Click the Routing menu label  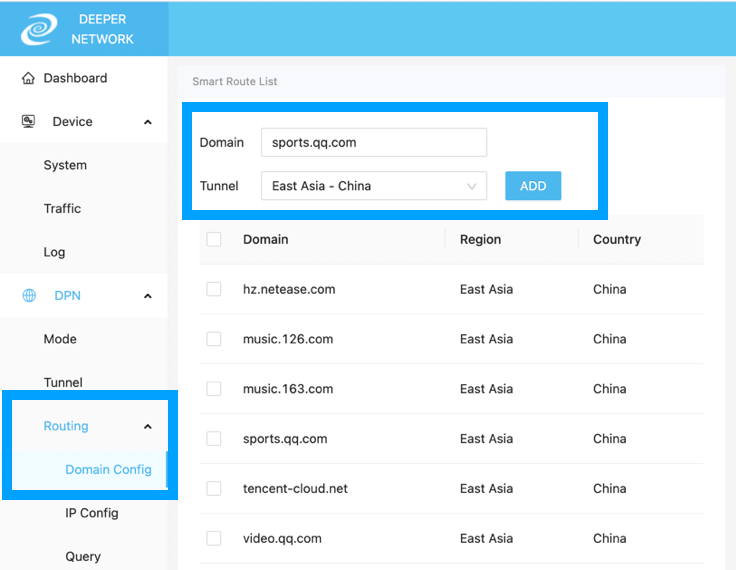point(66,426)
